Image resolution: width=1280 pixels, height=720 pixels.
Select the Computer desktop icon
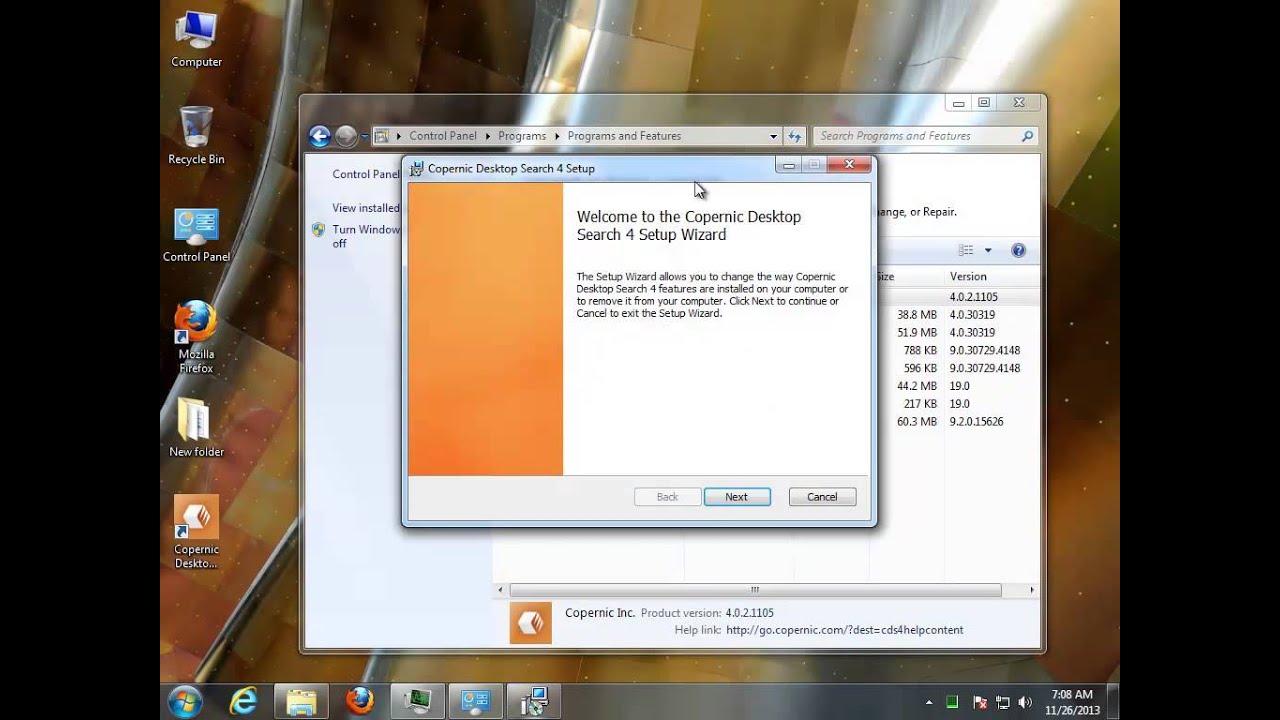pos(196,40)
